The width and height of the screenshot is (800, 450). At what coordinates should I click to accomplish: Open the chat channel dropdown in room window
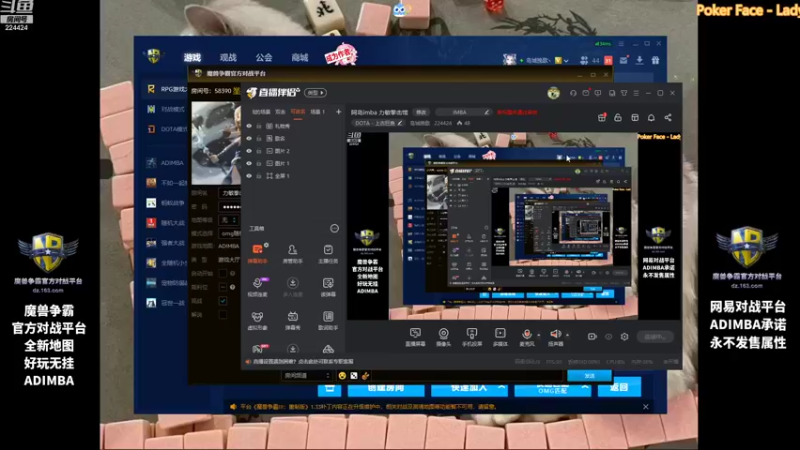(307, 376)
